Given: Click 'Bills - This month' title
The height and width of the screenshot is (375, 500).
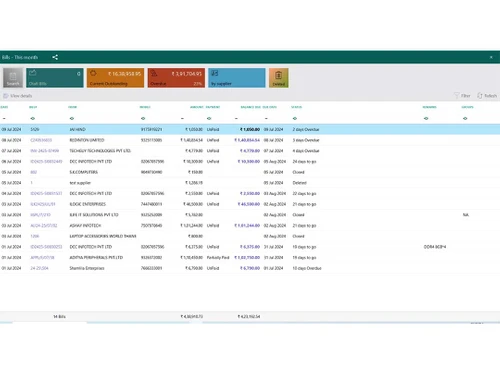Looking at the screenshot, I should (x=20, y=57).
